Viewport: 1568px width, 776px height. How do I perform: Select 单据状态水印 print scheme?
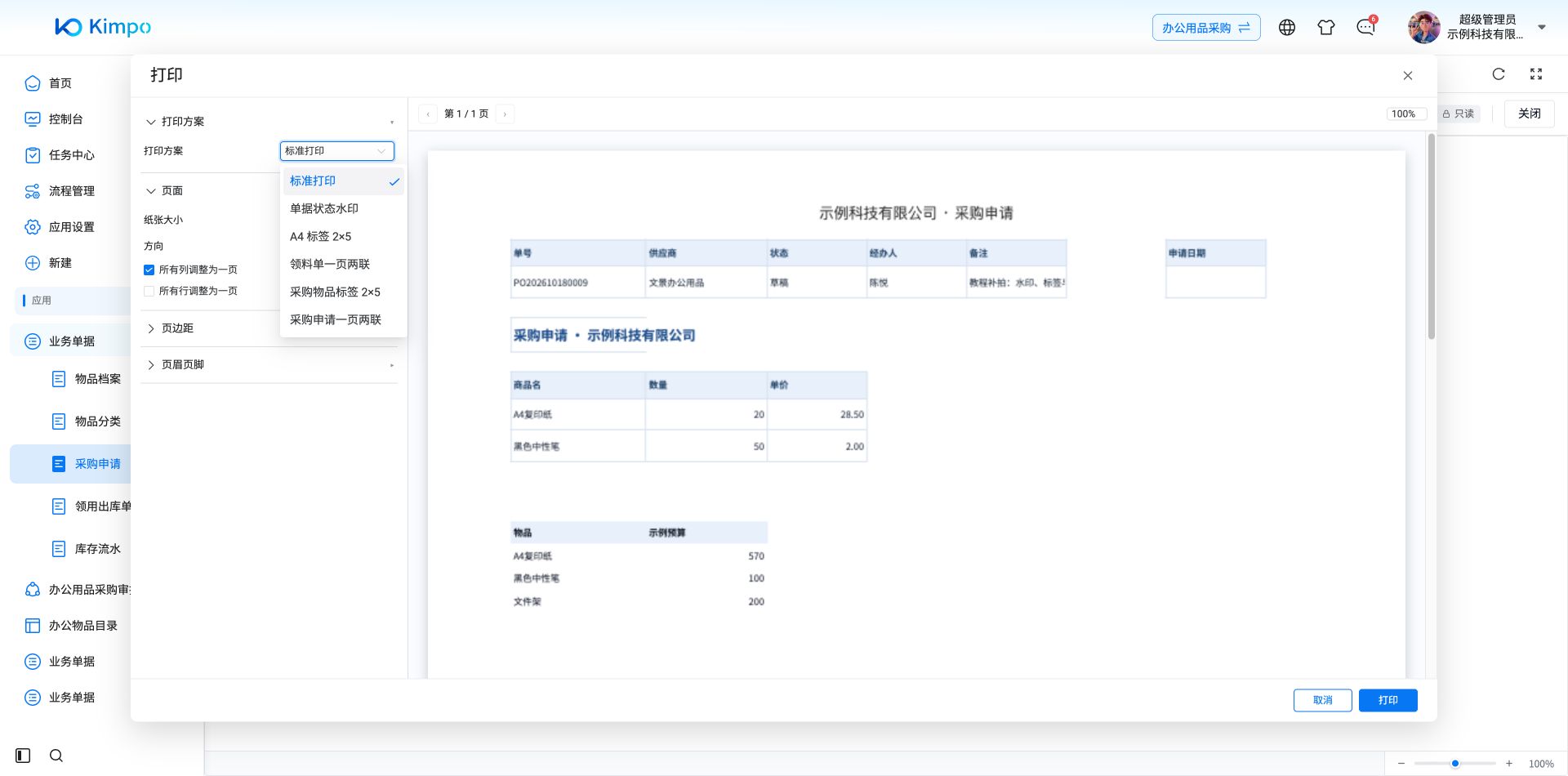[x=344, y=209]
